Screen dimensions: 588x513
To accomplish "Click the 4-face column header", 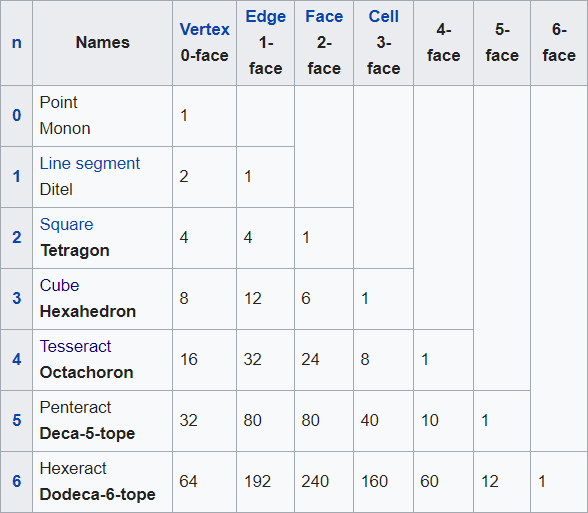I will [x=443, y=42].
